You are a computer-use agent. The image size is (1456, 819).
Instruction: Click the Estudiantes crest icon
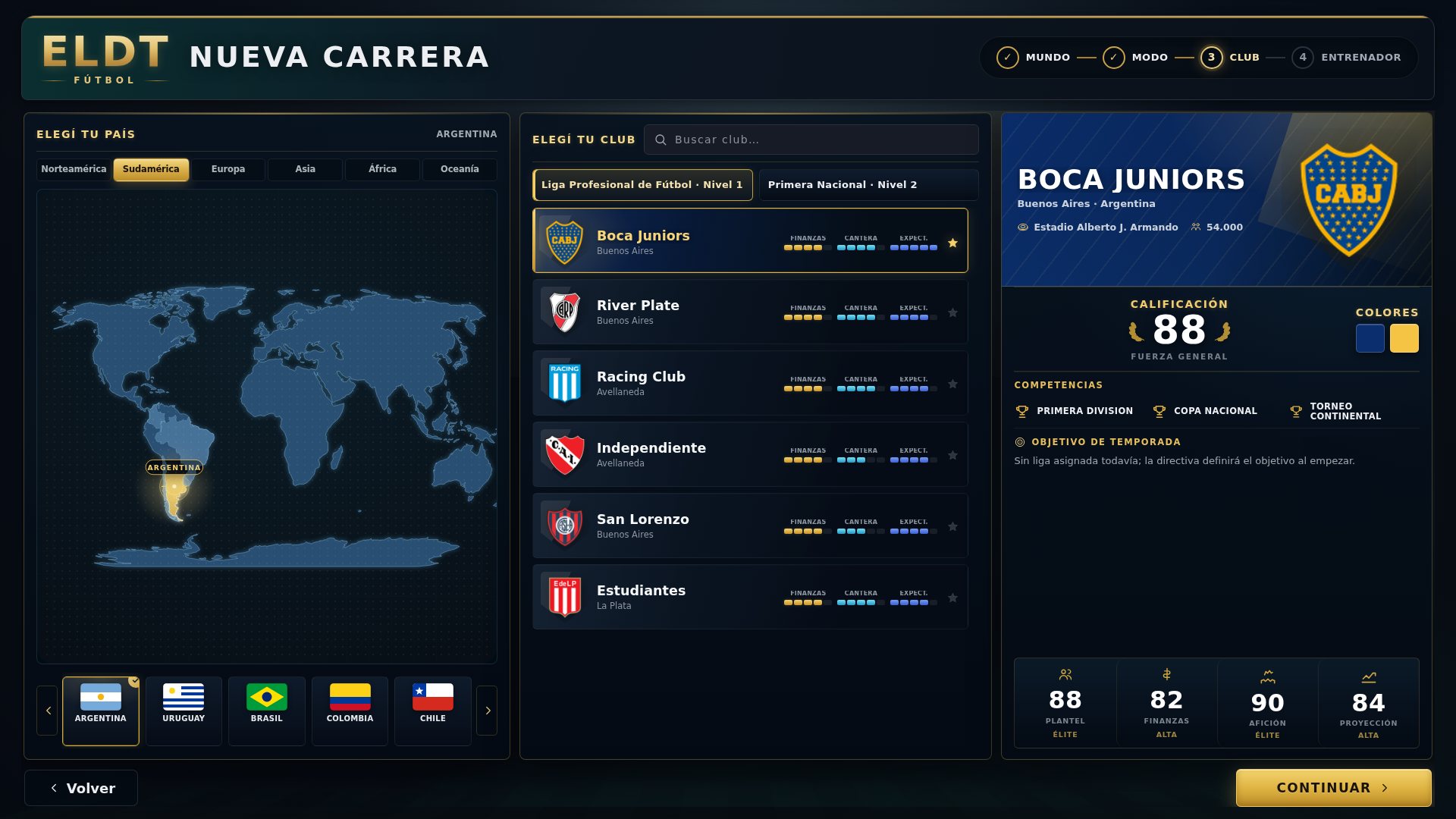565,597
